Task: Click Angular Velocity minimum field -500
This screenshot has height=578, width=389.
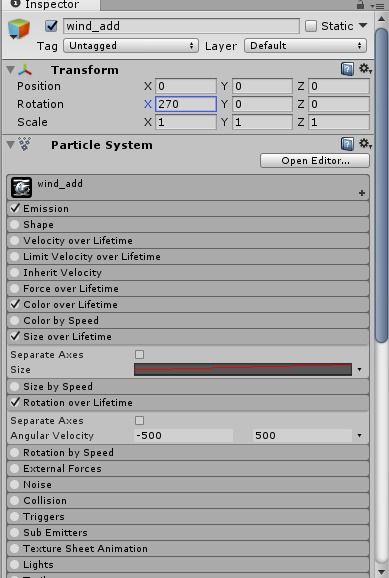Action: pos(183,435)
